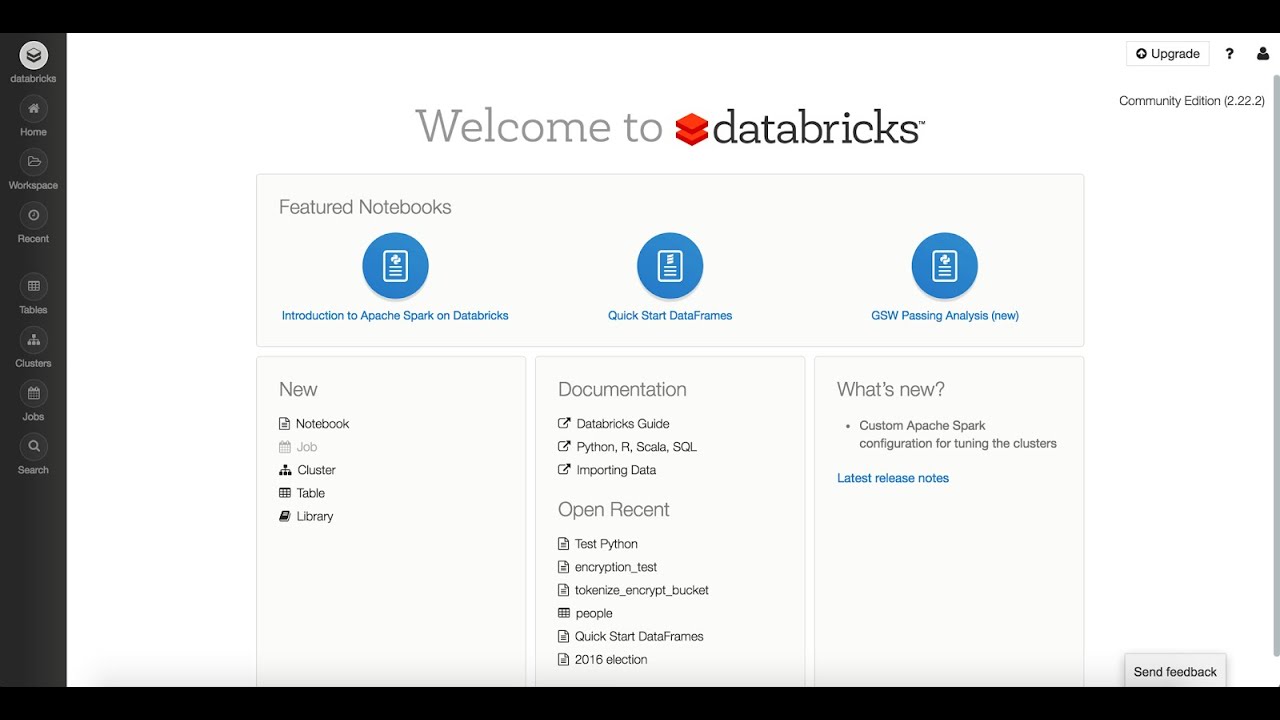1280x720 pixels.
Task: Open recent notebook 2016 election
Action: pos(602,659)
